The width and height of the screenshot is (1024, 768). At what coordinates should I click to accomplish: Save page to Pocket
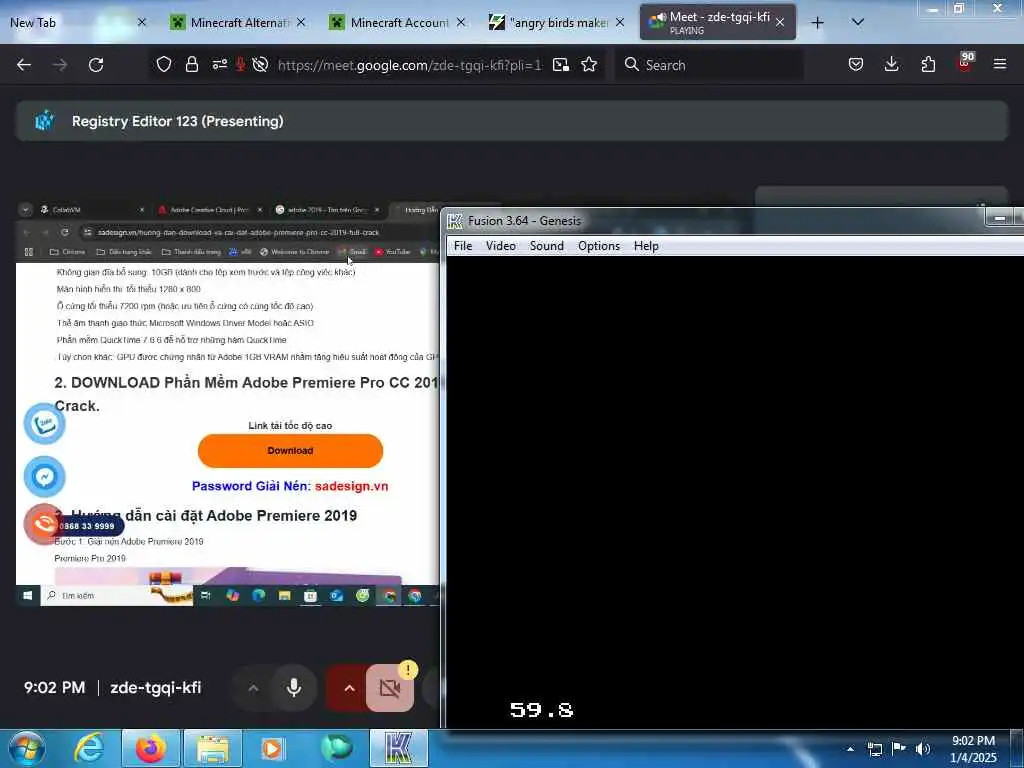[x=856, y=64]
